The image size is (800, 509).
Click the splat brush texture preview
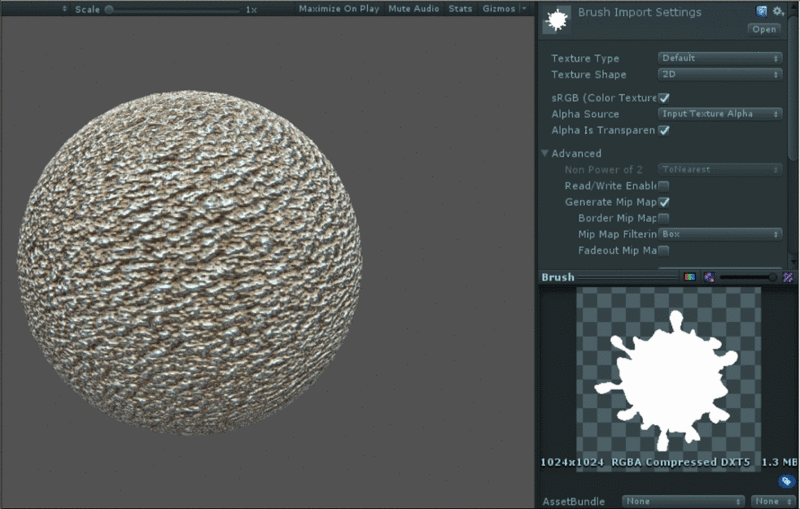[x=668, y=379]
